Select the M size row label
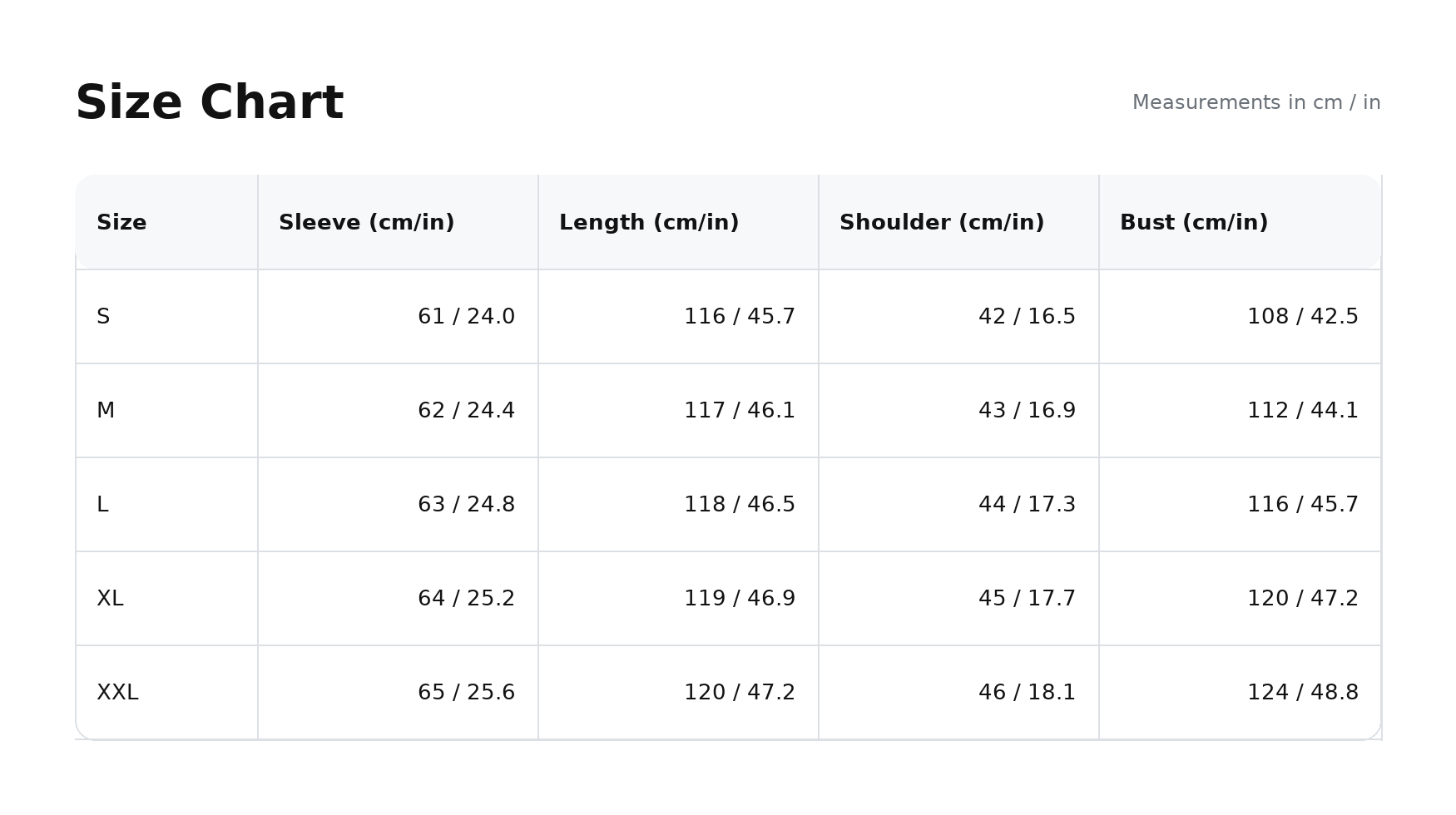 coord(106,411)
